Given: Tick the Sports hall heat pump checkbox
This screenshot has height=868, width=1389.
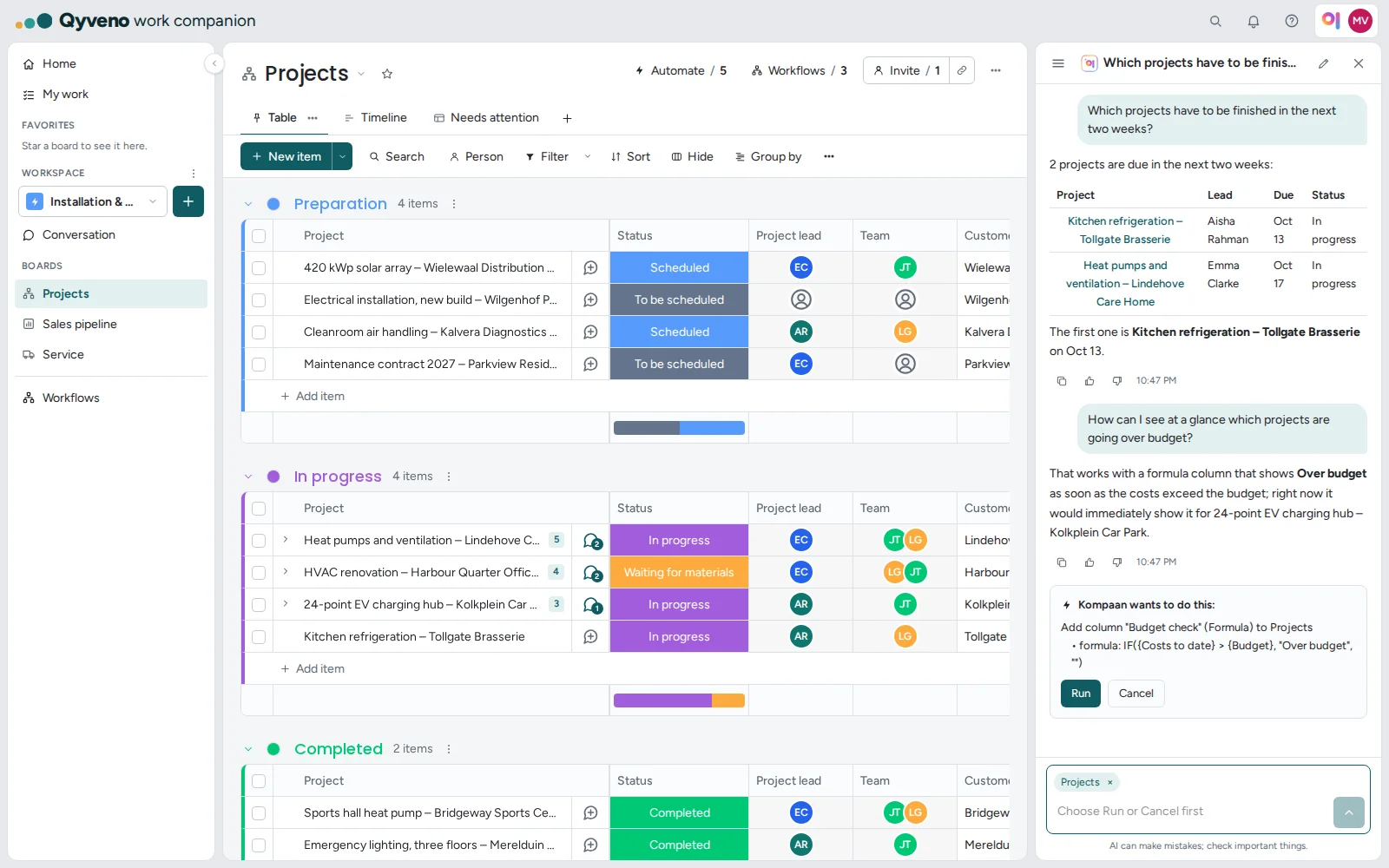Looking at the screenshot, I should 259,813.
